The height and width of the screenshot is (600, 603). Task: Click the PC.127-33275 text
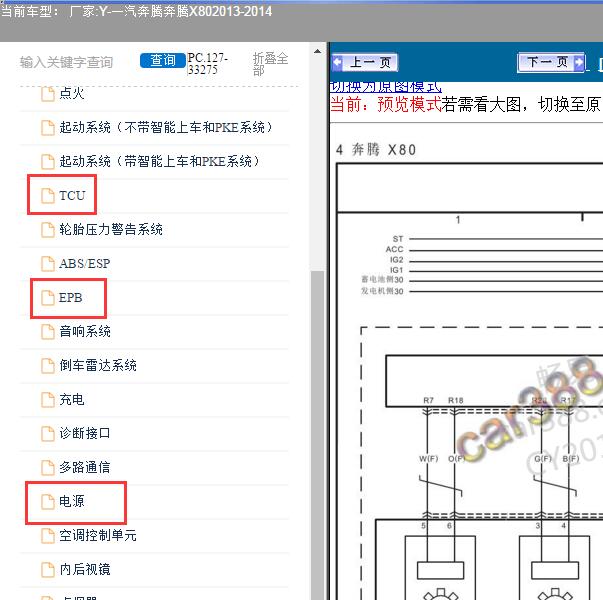point(208,63)
